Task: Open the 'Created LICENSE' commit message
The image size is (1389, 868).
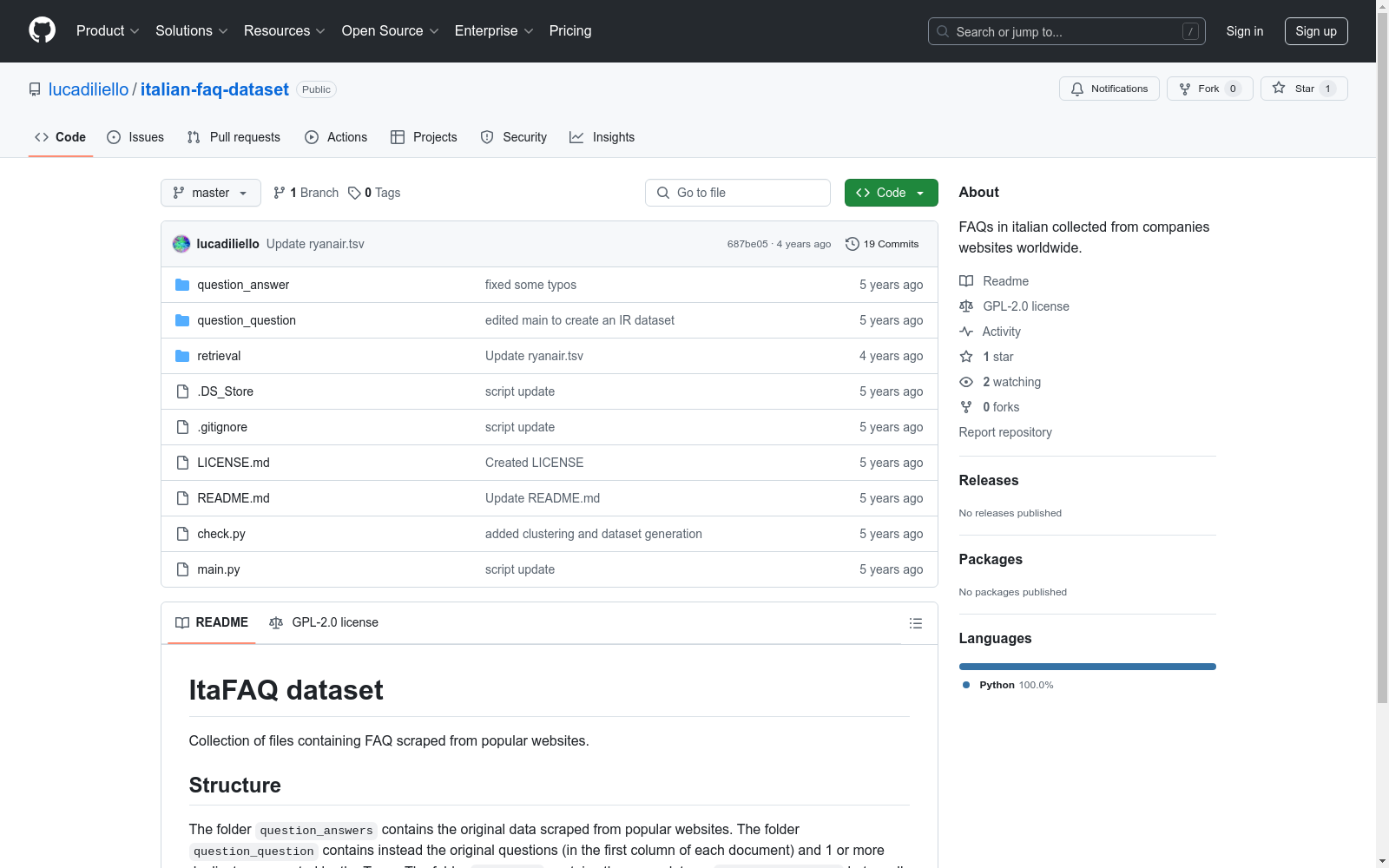Action: 535,463
